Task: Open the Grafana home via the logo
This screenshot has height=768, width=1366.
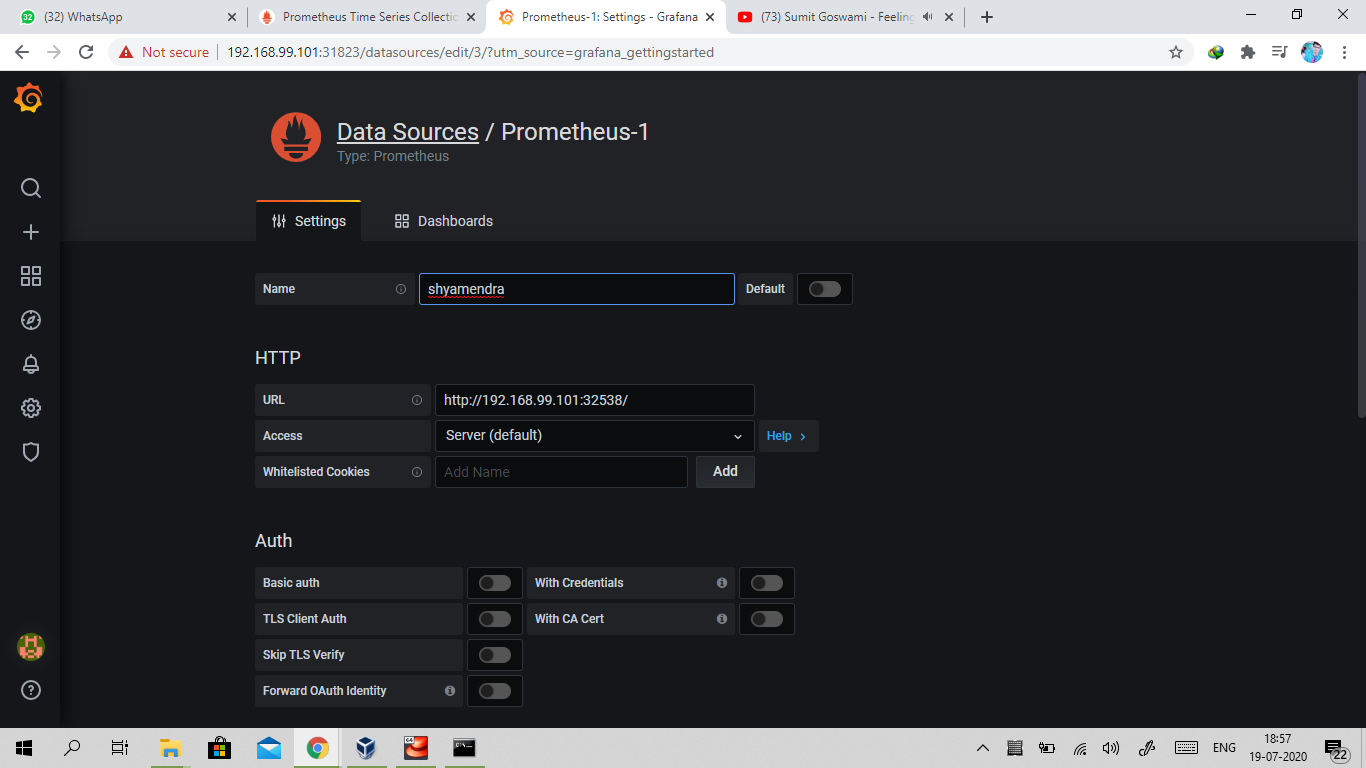Action: tap(29, 97)
